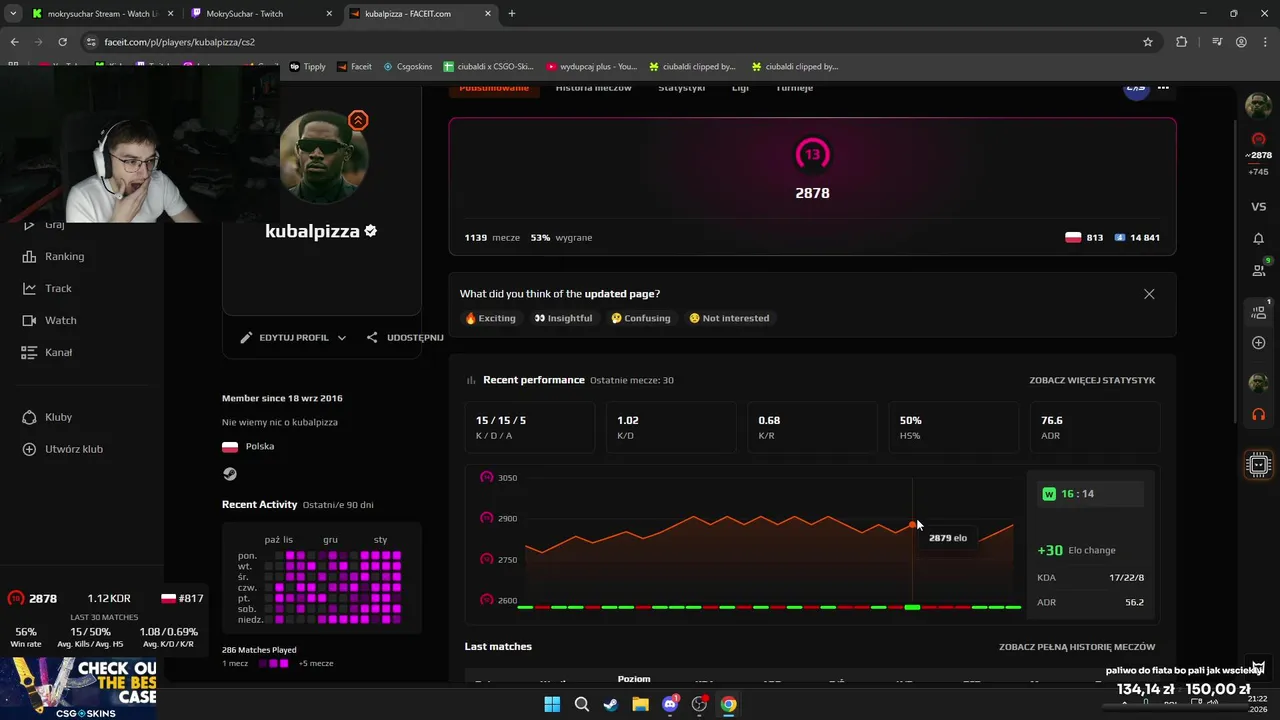Click the 76.6 ADR stat card

[1094, 428]
